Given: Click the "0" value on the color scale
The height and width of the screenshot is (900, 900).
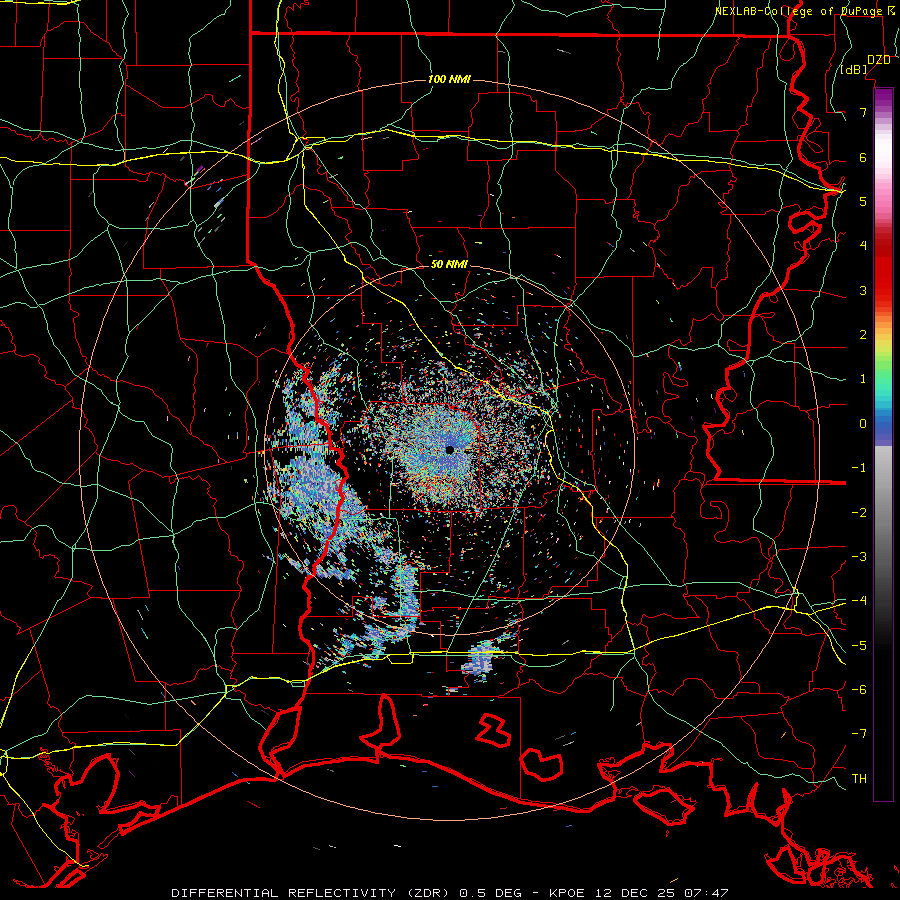Looking at the screenshot, I should tap(863, 424).
